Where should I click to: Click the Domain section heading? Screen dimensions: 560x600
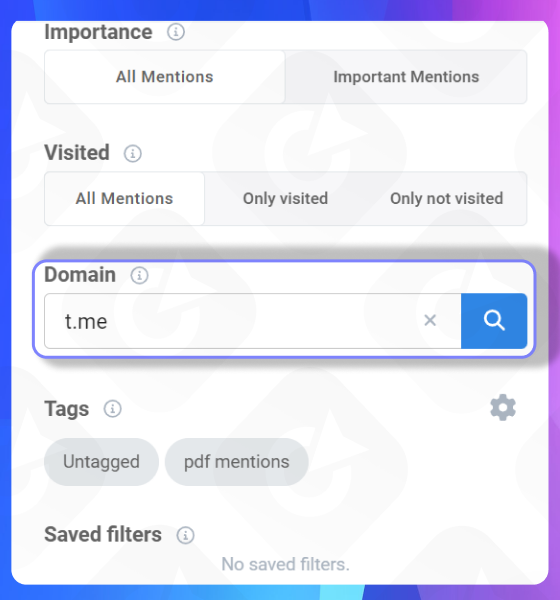coord(80,275)
